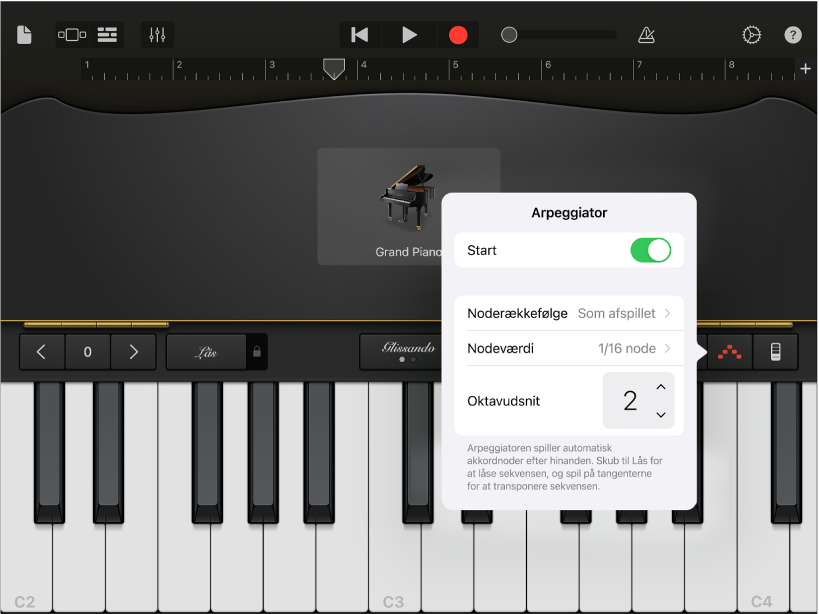Open the keyboard layout control
The width and height of the screenshot is (819, 614).
[776, 352]
